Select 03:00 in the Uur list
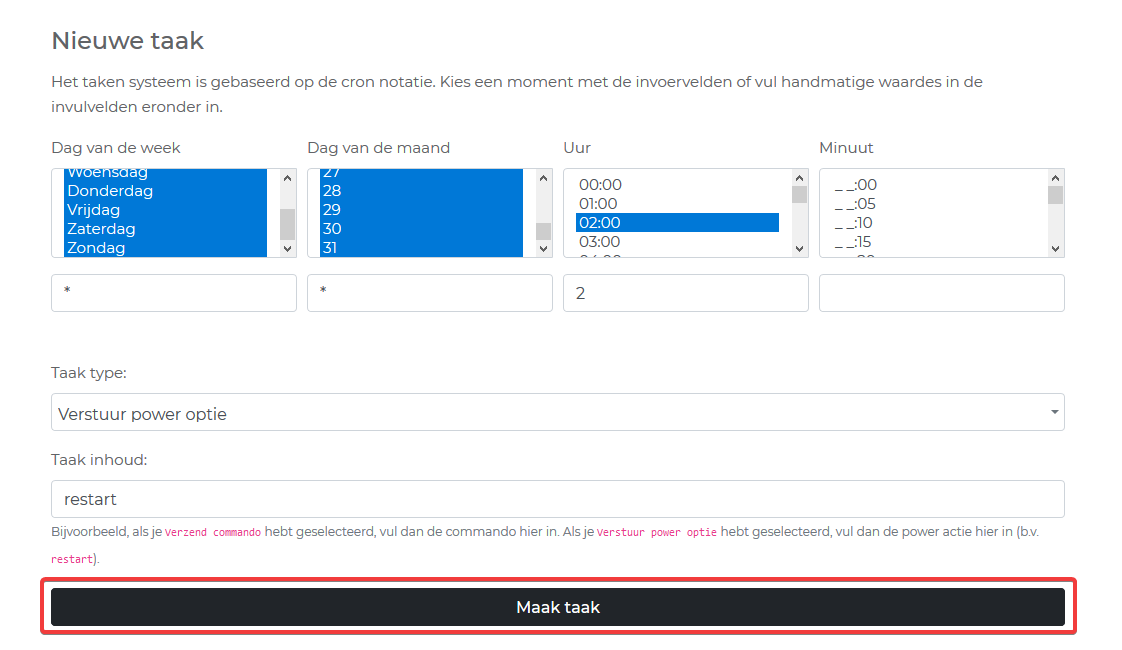Screen dimensions: 1122x650 pos(600,242)
